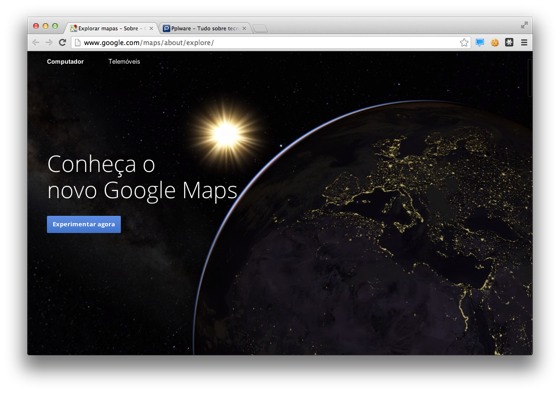Image resolution: width=560 pixels, height=393 pixels.
Task: Click the page scrollbar on right edge
Action: [530, 78]
